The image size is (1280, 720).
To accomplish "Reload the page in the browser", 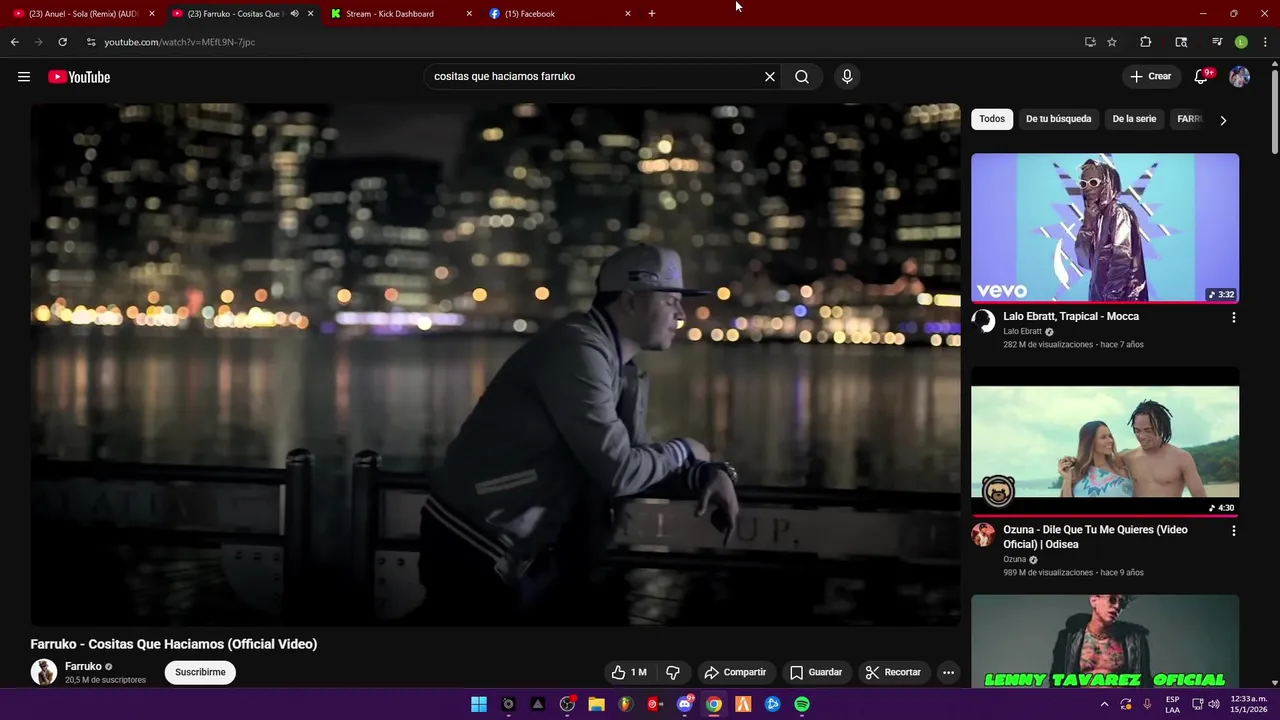I will (62, 42).
